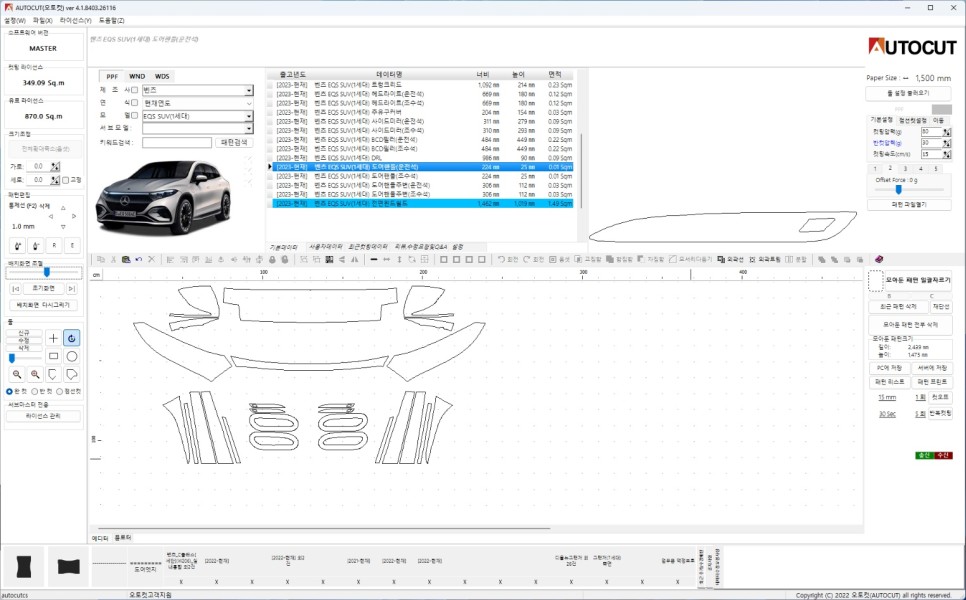Toggle the model (모델) checkbox
This screenshot has width=966, height=600.
pos(134,116)
